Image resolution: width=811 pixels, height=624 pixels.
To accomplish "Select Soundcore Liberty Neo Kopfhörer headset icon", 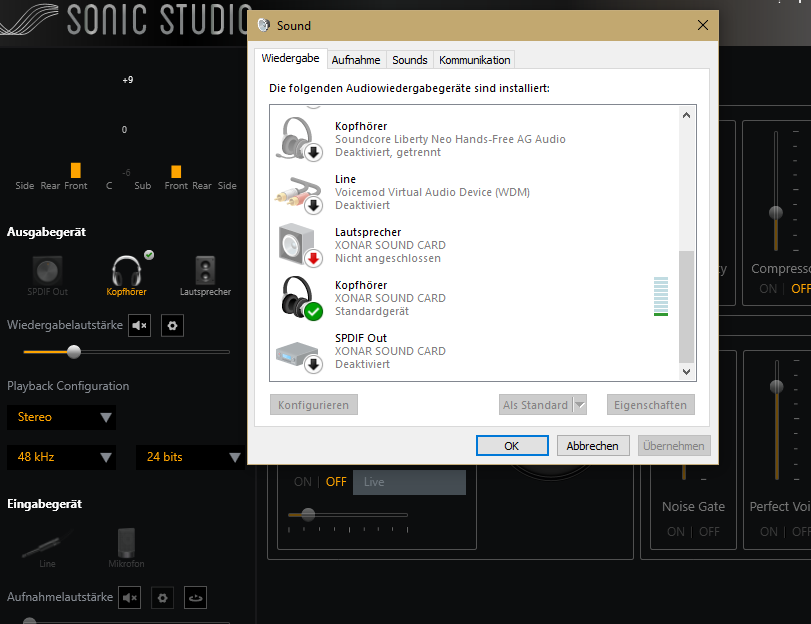I will [x=299, y=139].
